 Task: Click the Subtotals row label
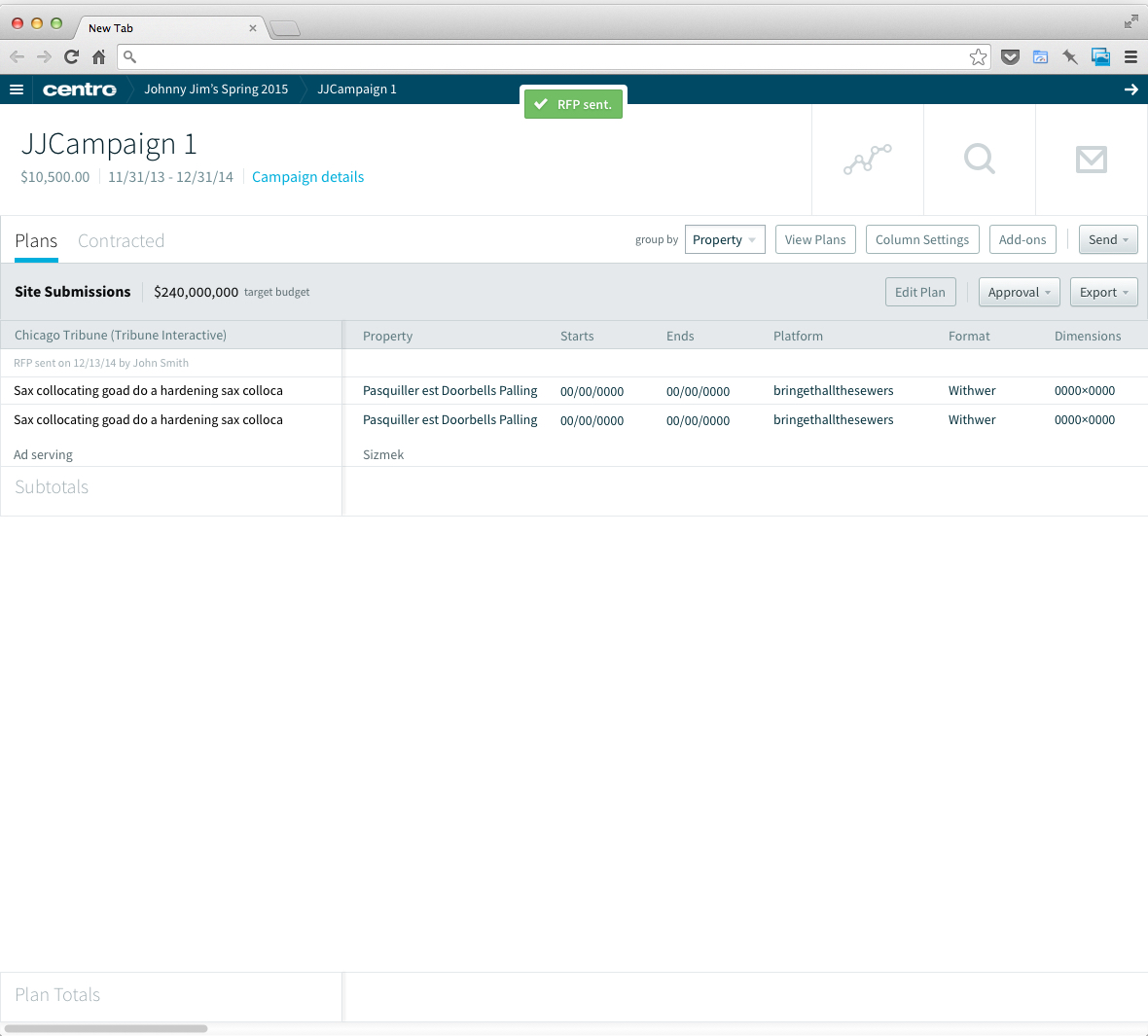click(52, 487)
